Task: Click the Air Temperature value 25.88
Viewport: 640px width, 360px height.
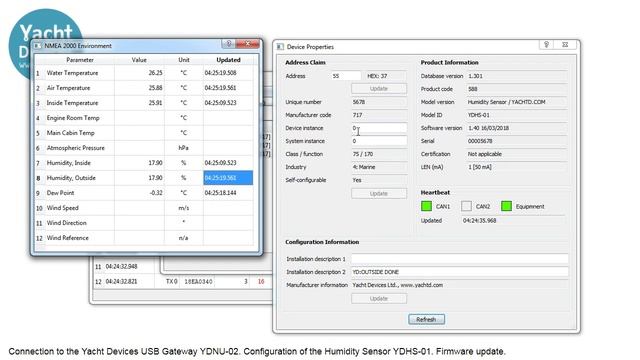Action: (x=155, y=88)
